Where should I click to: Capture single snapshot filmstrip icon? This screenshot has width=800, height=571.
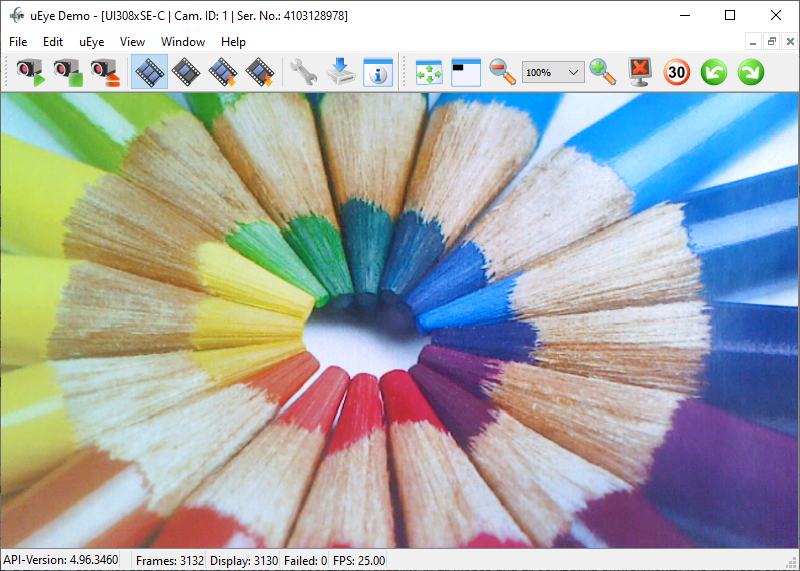(186, 72)
